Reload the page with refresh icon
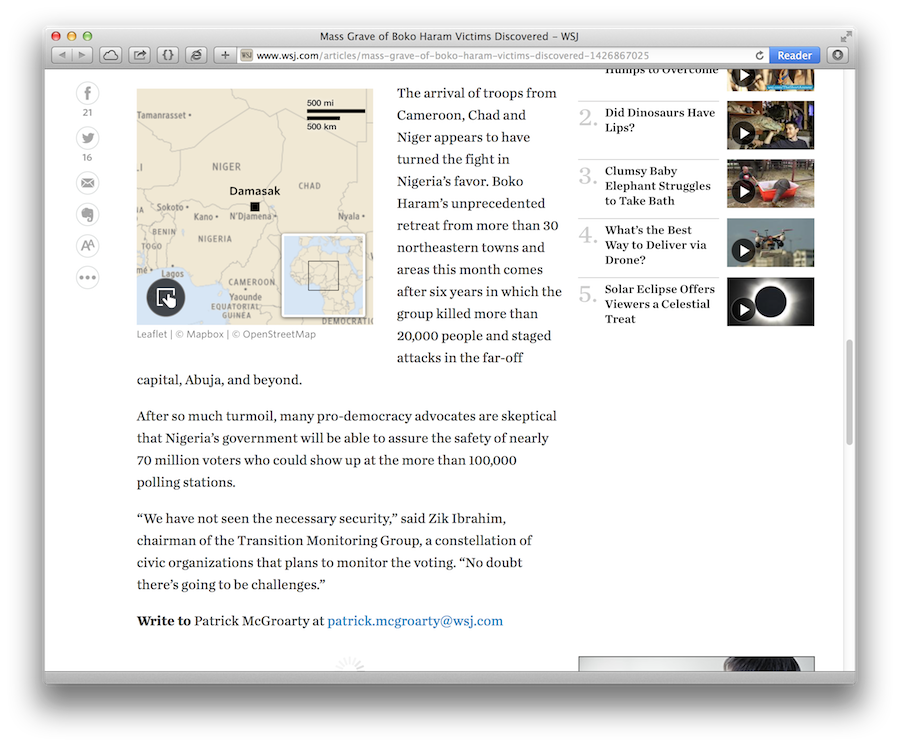Viewport: 900px width, 746px height. point(759,56)
